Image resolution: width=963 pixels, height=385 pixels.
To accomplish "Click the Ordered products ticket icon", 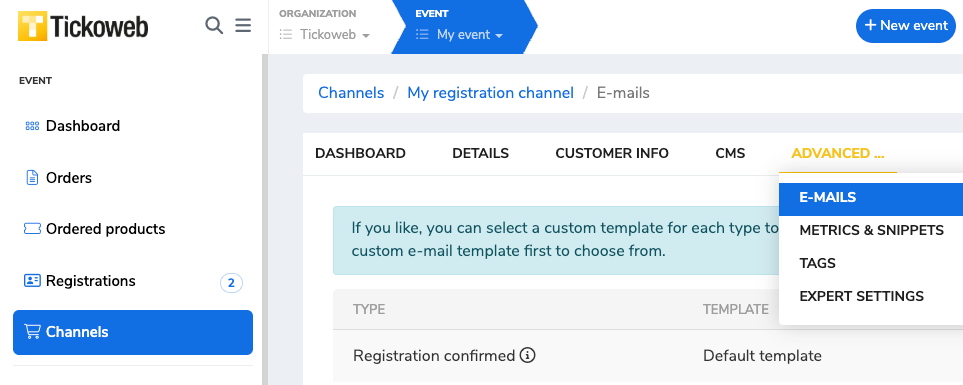I will [x=32, y=229].
